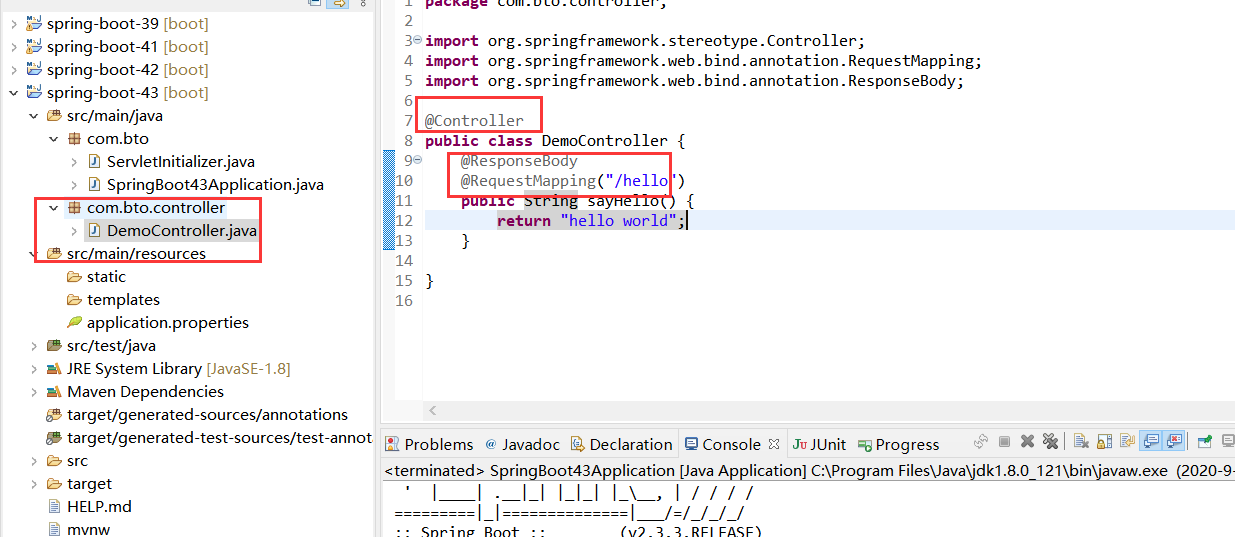This screenshot has height=537, width=1235.
Task: Select src/main/resources folder
Action: 136,253
